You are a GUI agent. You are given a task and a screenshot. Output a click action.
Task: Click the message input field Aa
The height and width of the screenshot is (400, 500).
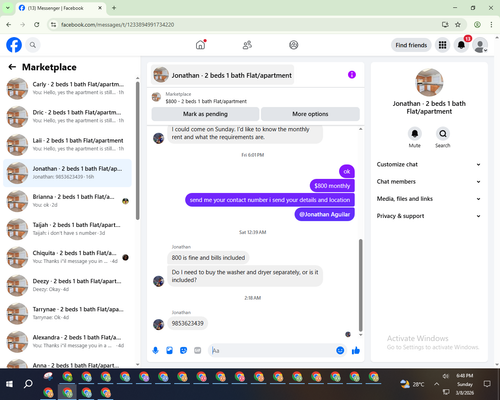pyautogui.click(x=272, y=350)
